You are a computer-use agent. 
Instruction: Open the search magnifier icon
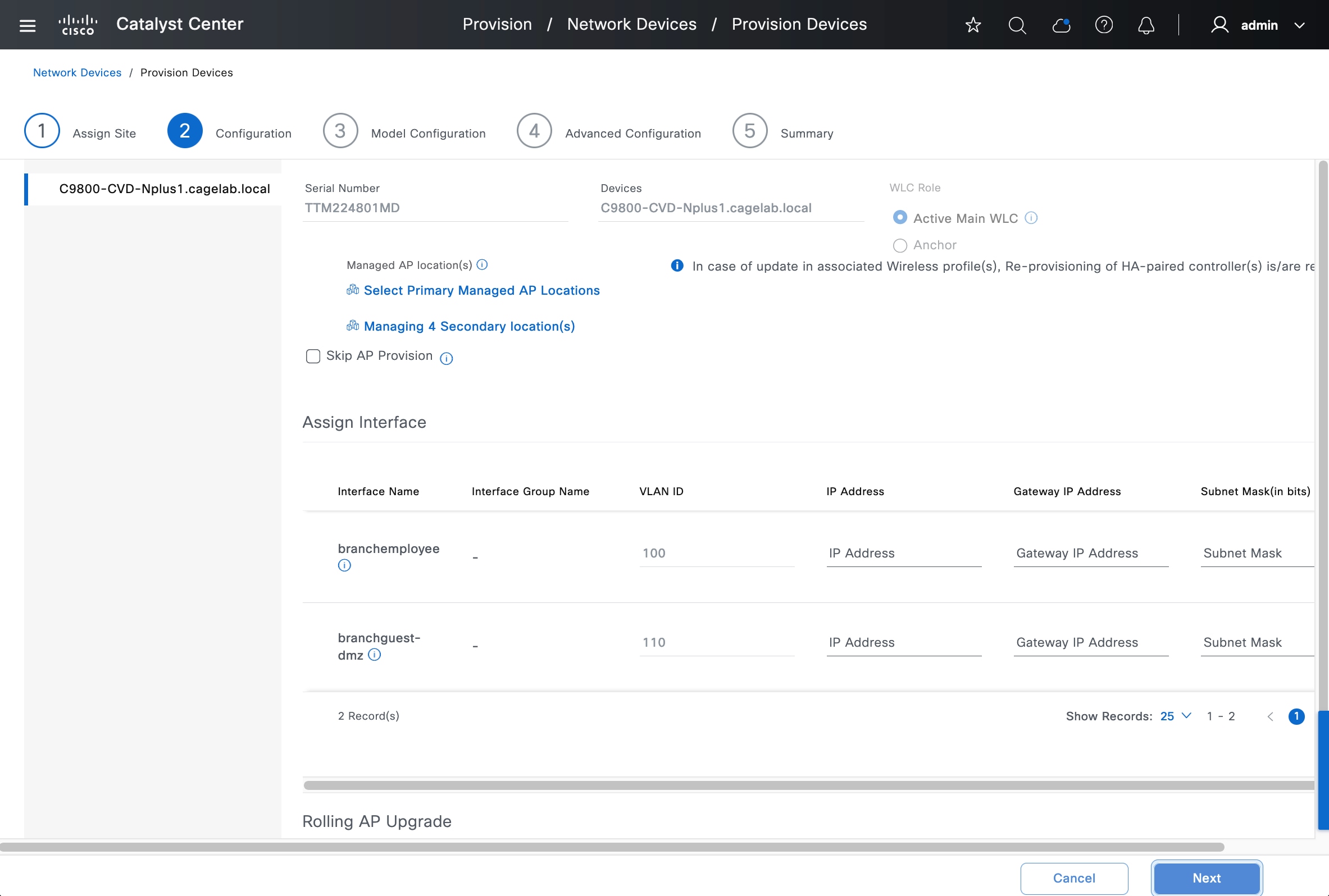click(x=1017, y=25)
